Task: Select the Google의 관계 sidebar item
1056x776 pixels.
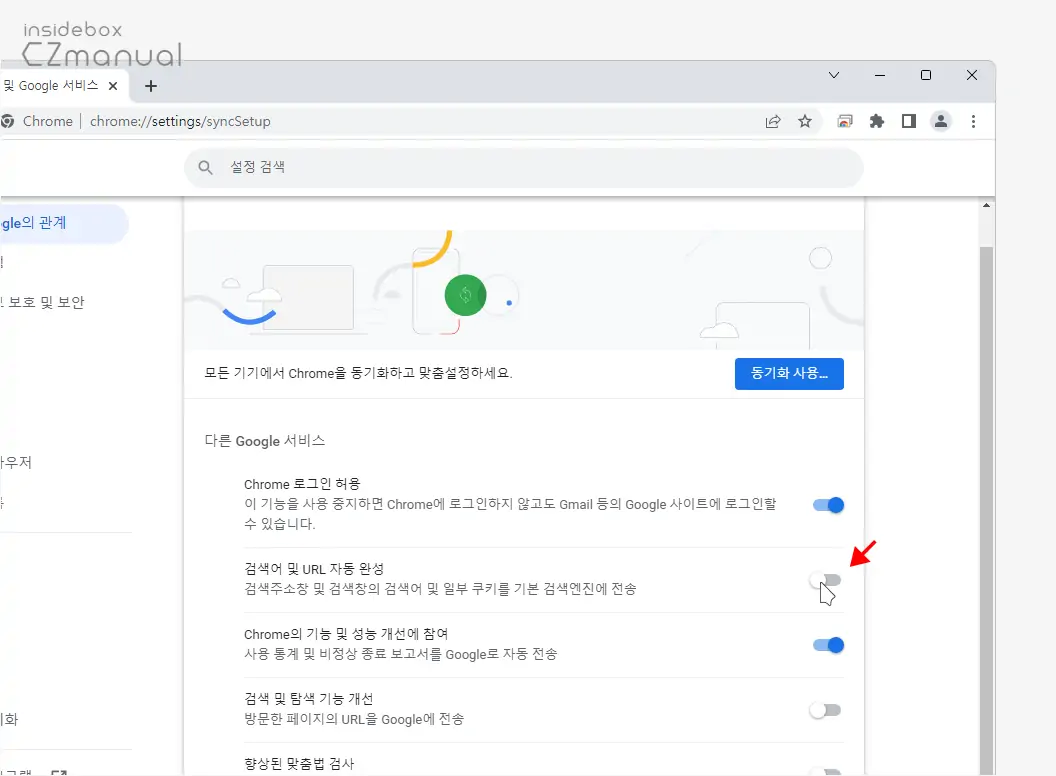Action: click(x=63, y=223)
